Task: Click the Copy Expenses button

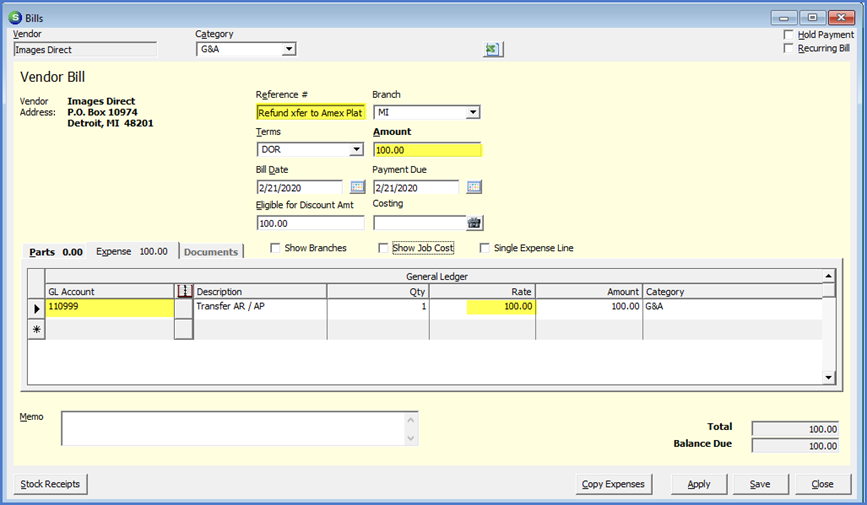Action: tap(614, 484)
